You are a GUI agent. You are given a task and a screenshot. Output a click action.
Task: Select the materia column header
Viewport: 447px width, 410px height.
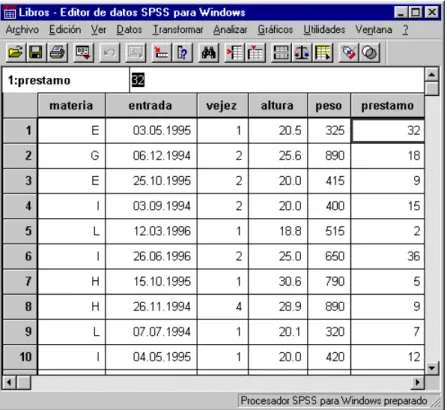71,106
